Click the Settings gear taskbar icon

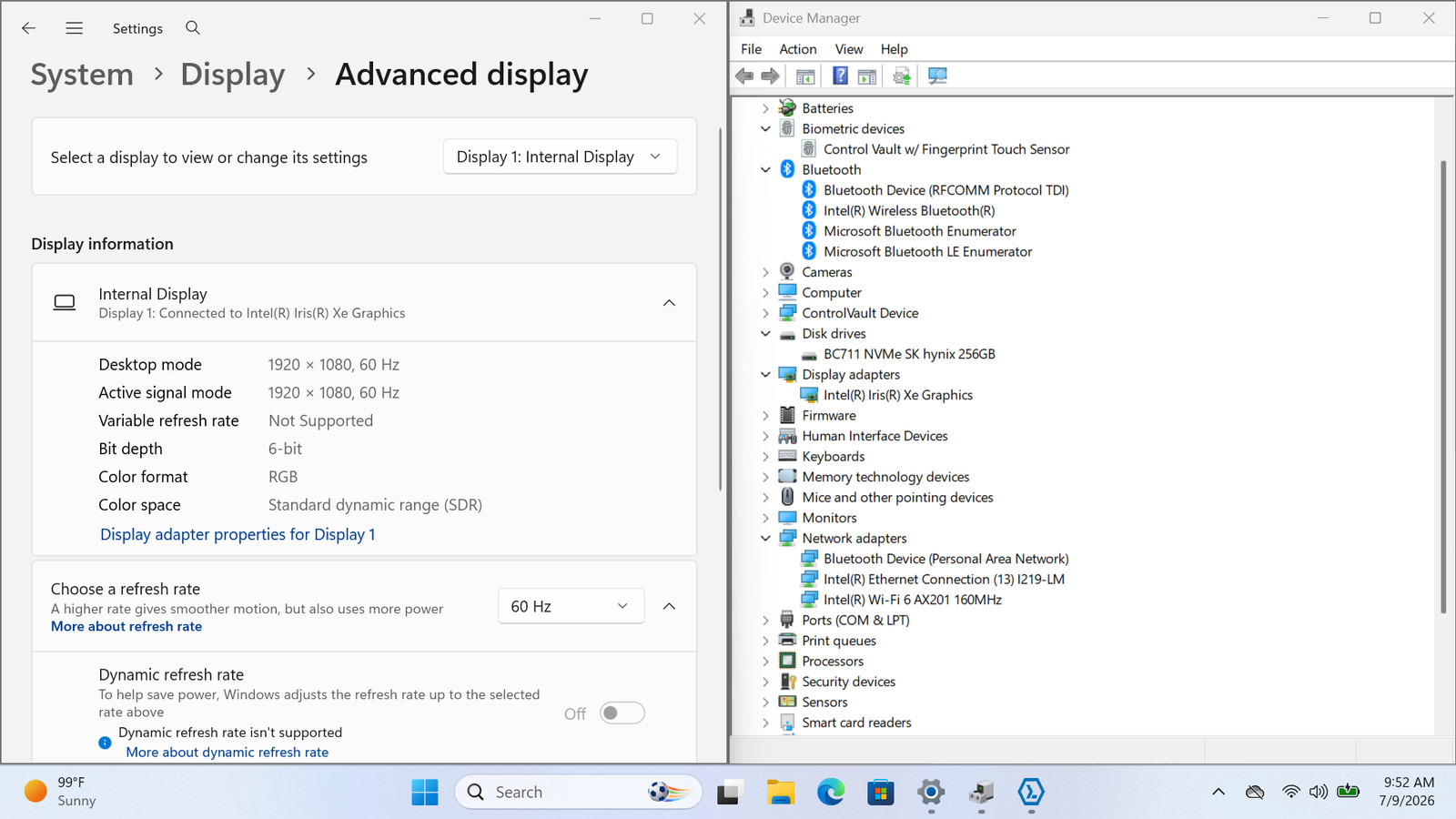click(x=930, y=793)
